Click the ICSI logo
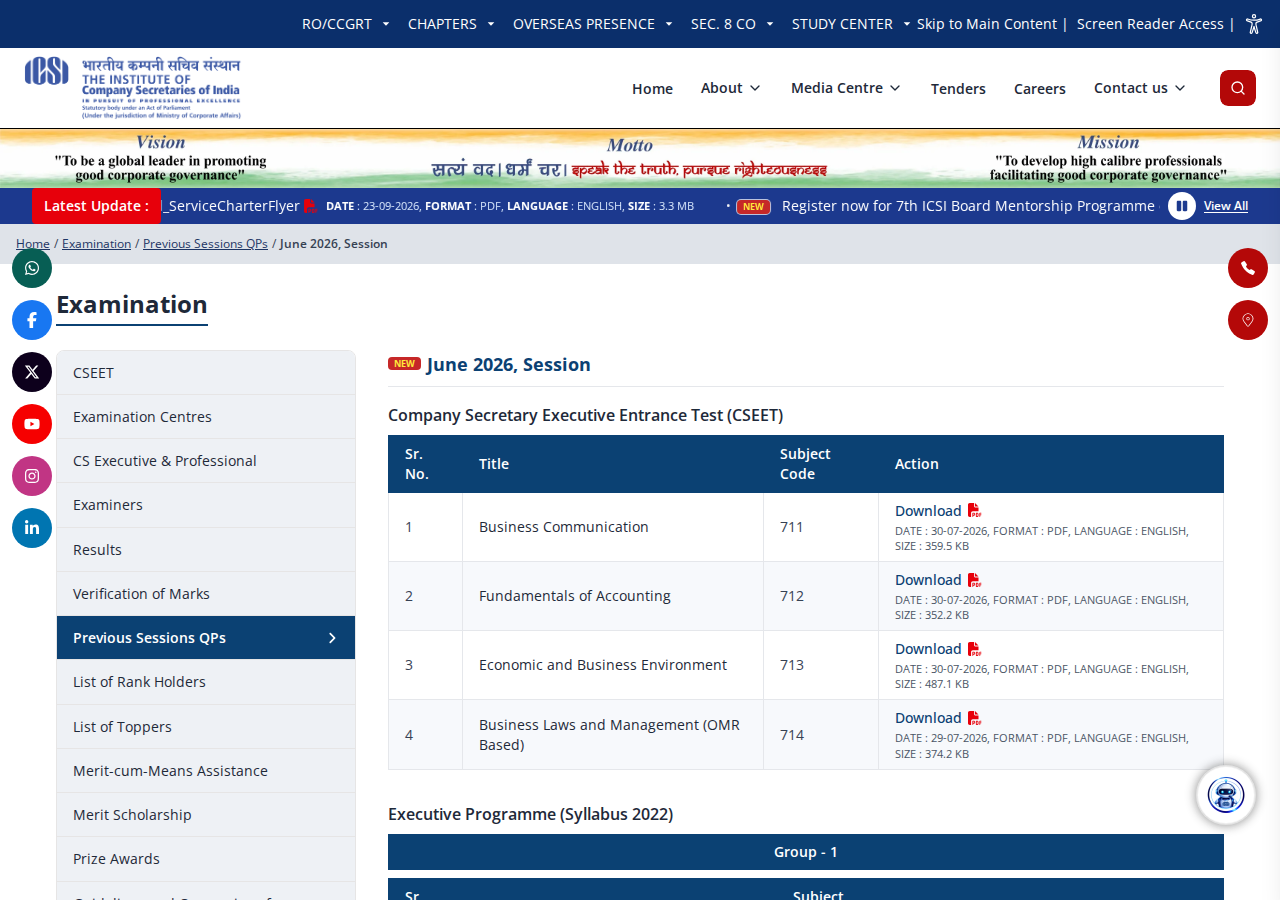The image size is (1280, 900). click(x=133, y=88)
